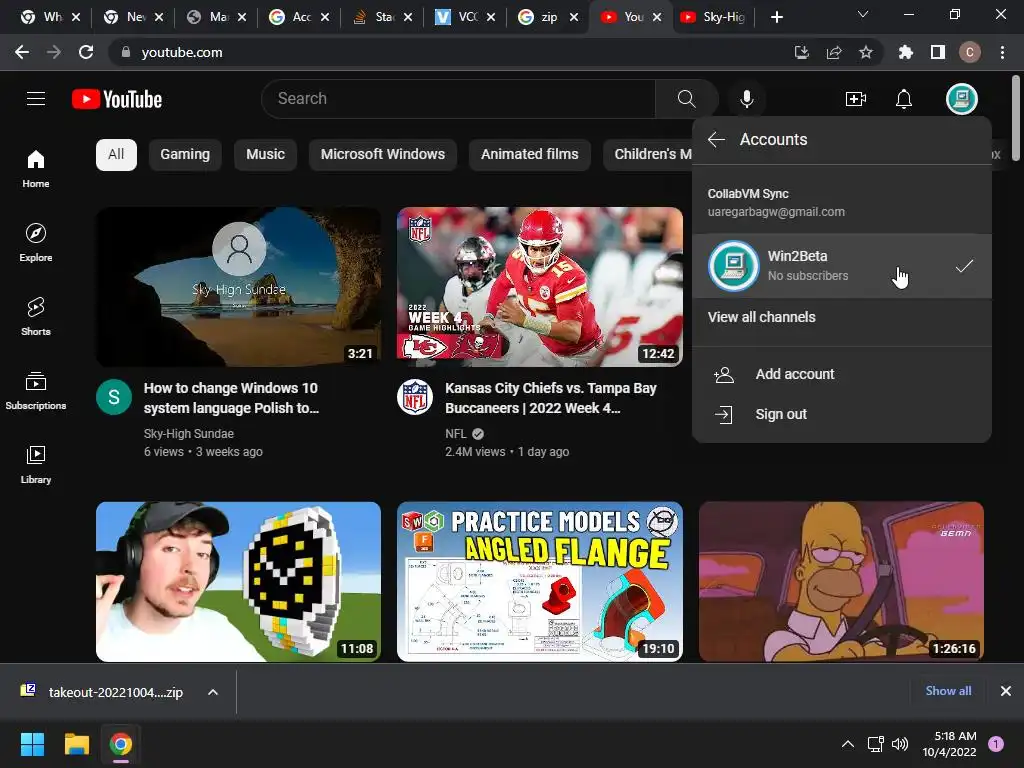Open the Chrome extensions puzzle icon
The image size is (1024, 768).
pyautogui.click(x=905, y=52)
